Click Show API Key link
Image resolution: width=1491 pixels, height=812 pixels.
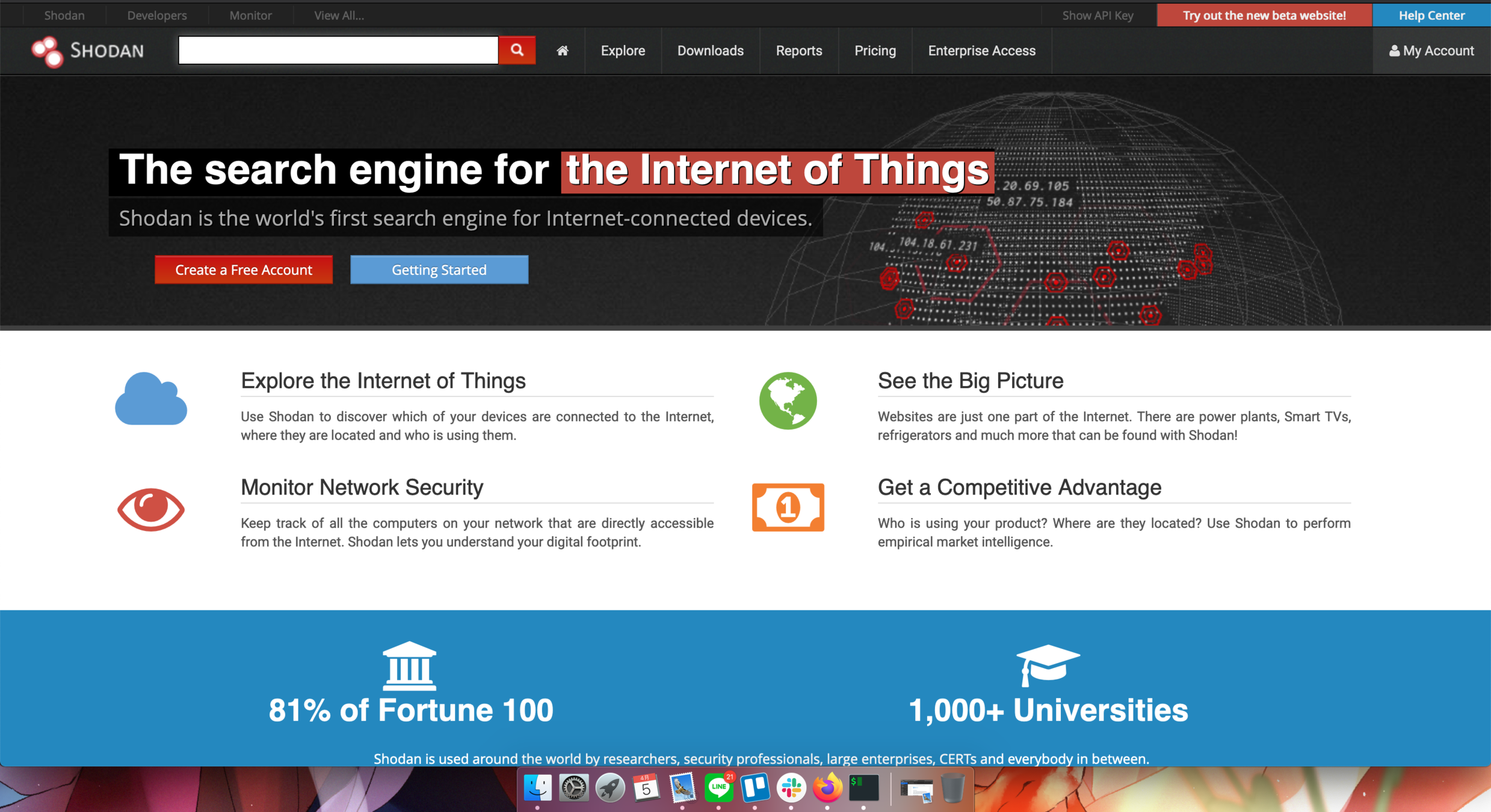1097,15
